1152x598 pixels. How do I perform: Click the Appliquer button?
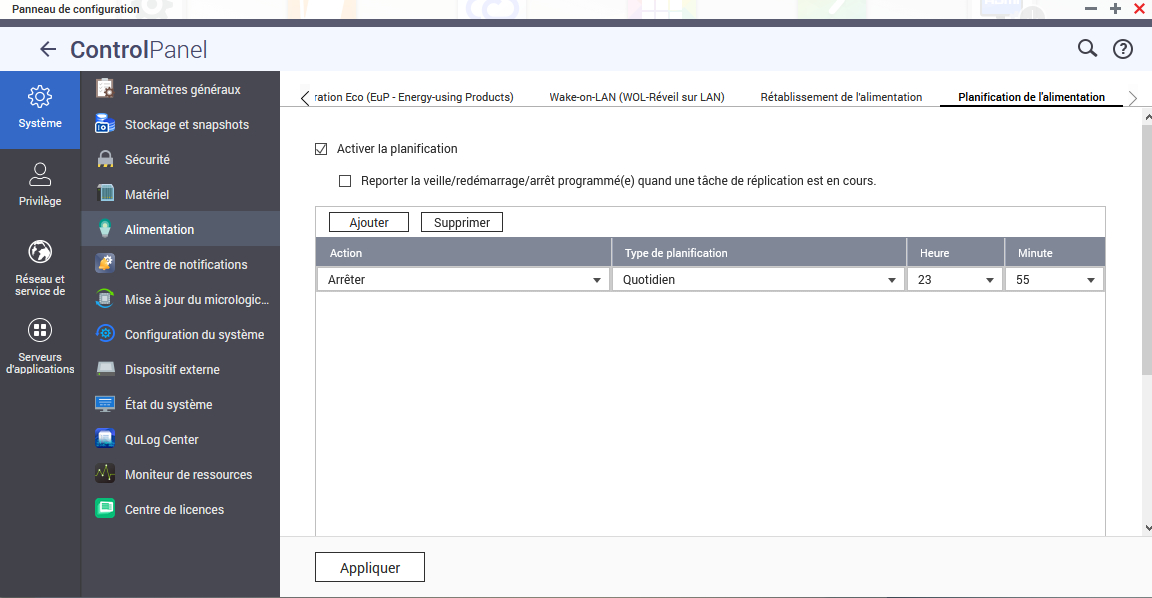tap(370, 567)
